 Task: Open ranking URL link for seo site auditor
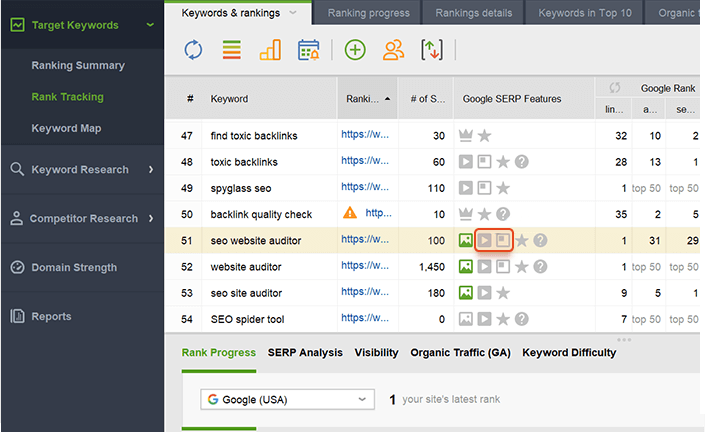pos(365,292)
